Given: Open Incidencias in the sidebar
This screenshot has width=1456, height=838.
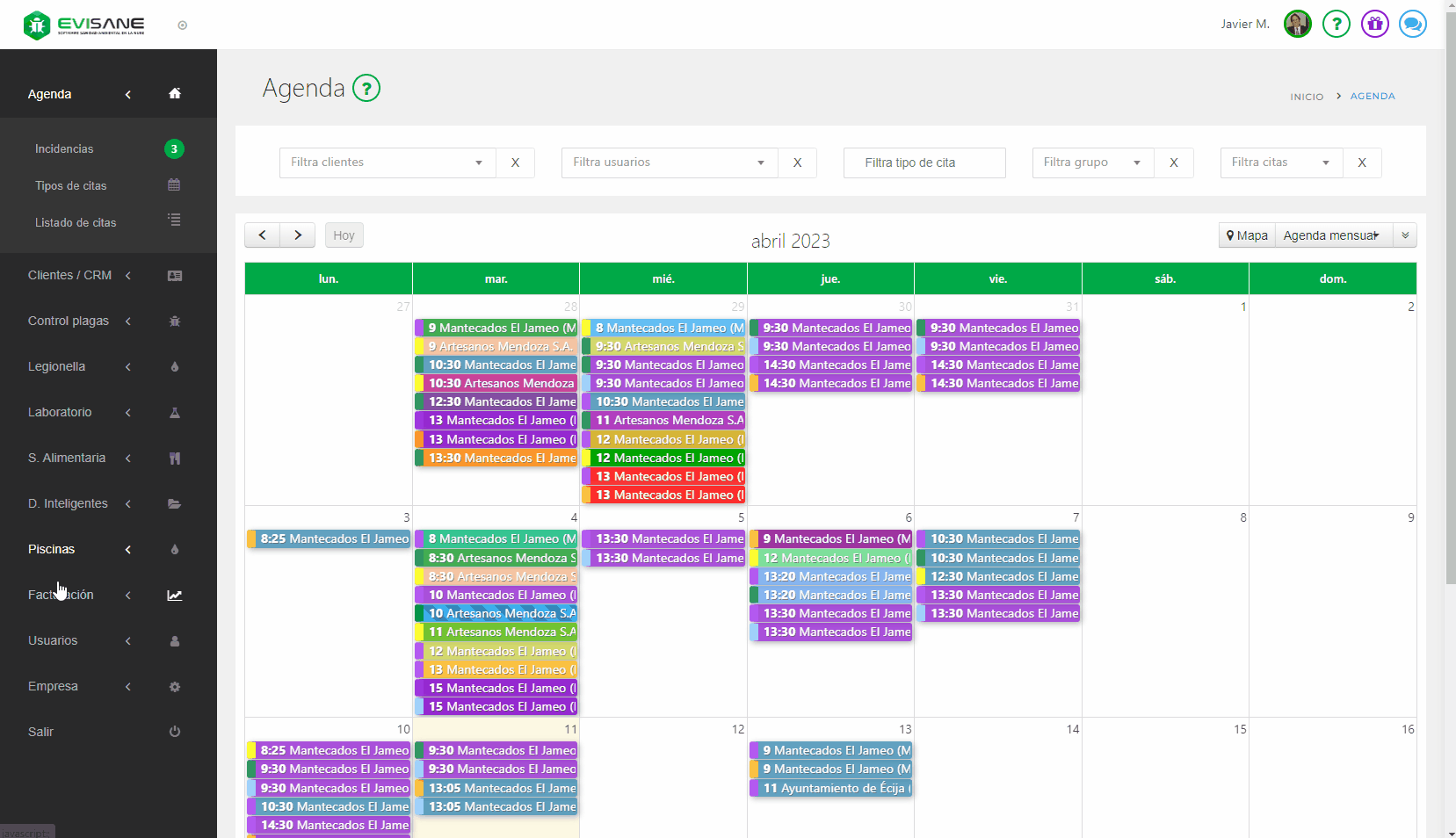Looking at the screenshot, I should 64,149.
